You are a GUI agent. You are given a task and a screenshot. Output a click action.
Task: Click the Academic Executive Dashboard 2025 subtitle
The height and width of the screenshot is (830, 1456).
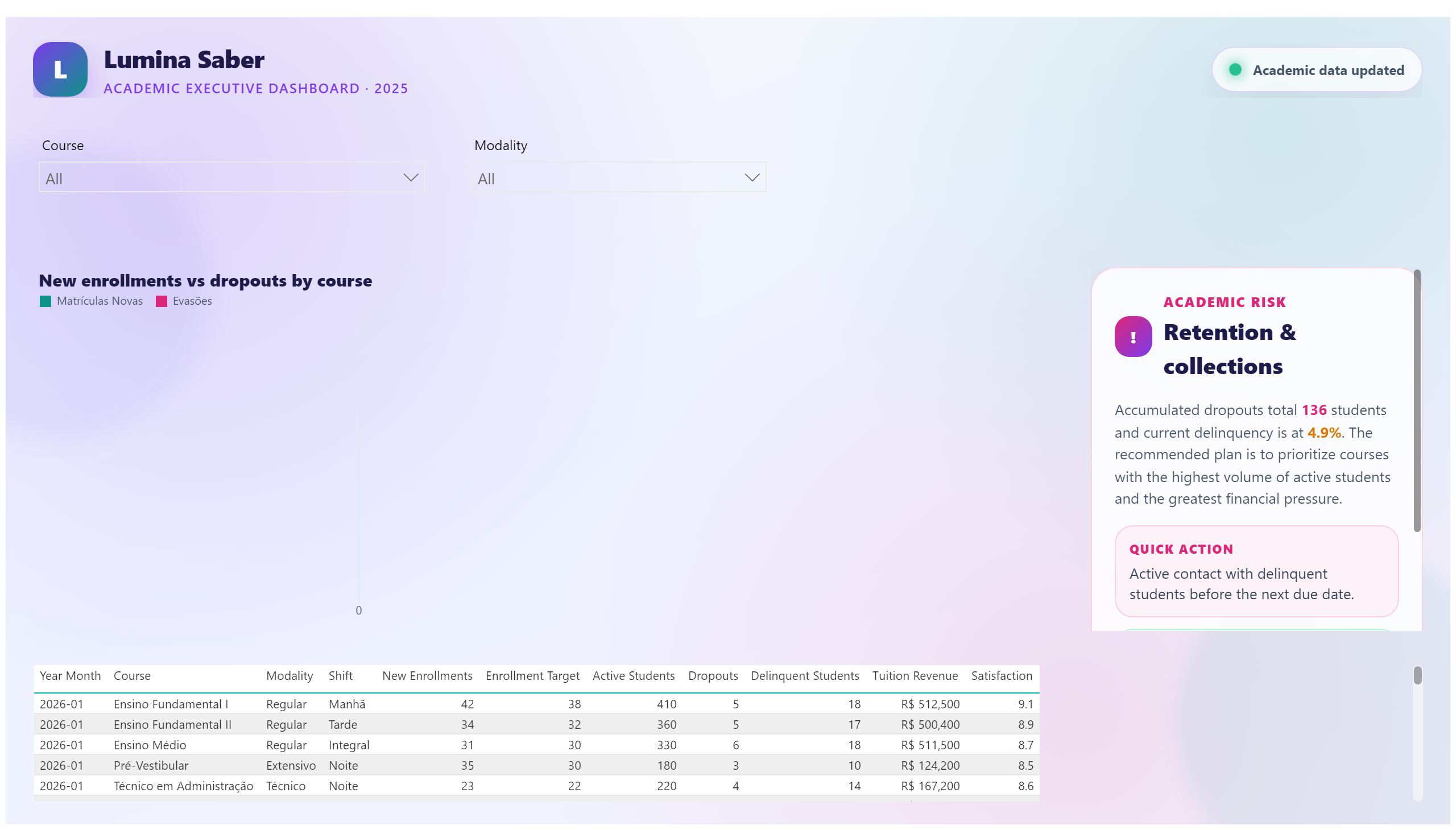[x=255, y=88]
